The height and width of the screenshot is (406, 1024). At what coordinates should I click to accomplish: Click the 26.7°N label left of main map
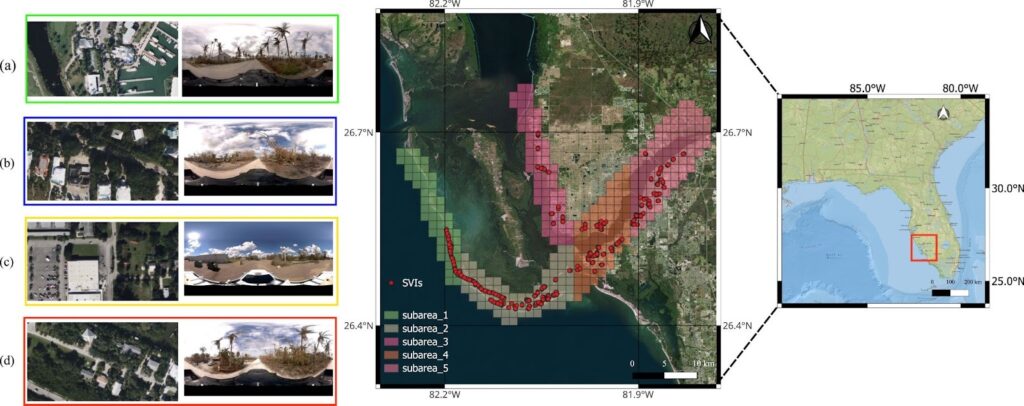359,132
